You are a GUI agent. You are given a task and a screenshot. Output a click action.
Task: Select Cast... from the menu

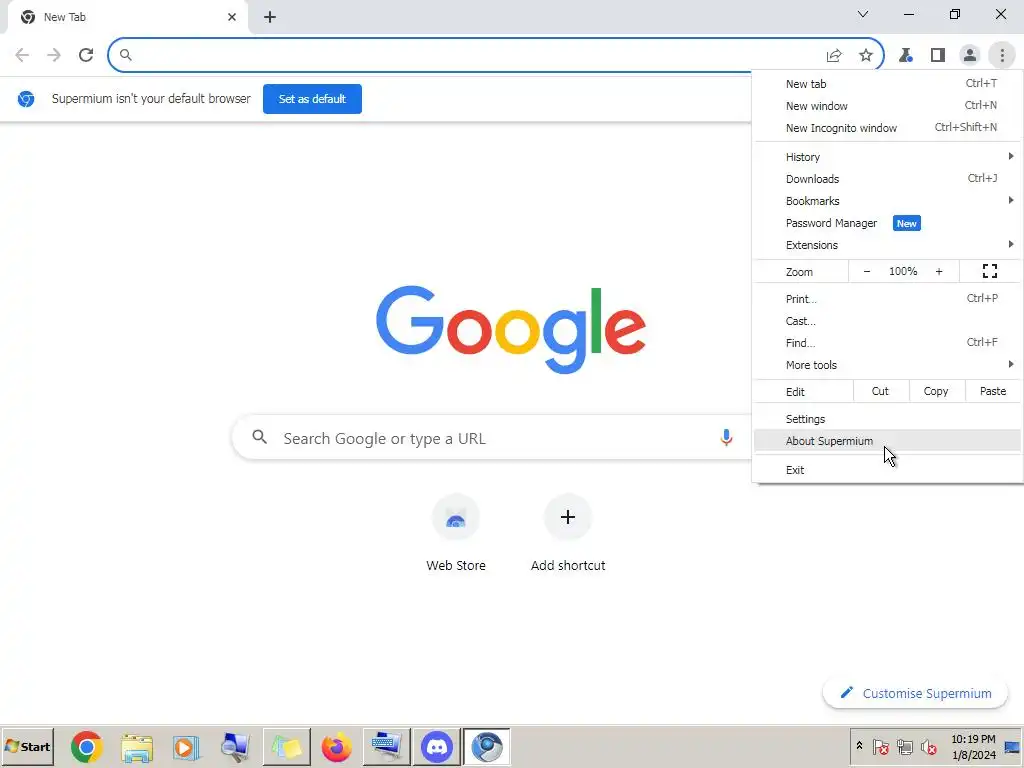(x=888, y=321)
